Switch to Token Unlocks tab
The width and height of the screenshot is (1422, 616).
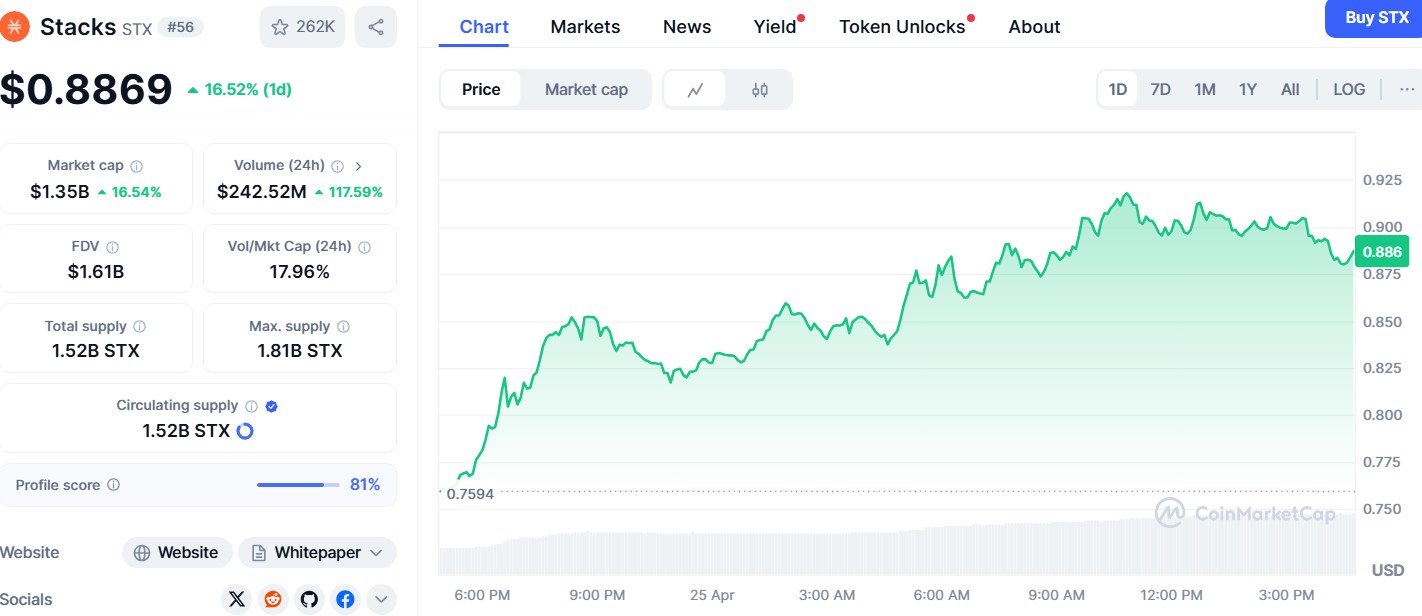(902, 27)
